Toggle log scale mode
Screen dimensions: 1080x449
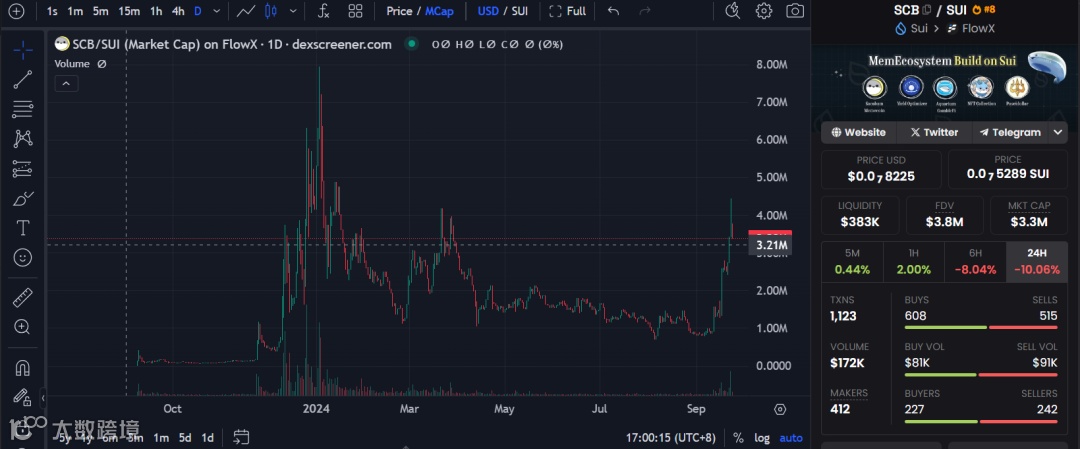762,437
